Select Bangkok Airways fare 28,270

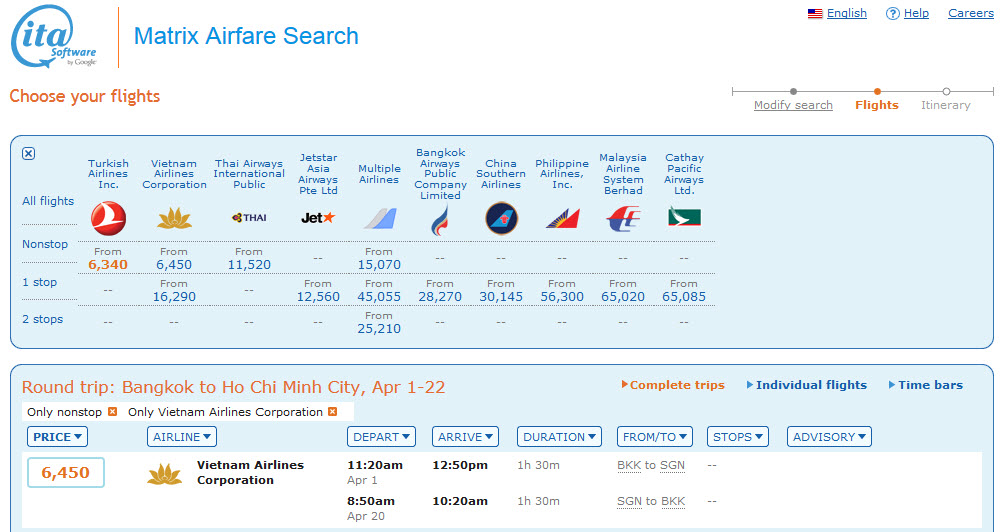coord(440,296)
